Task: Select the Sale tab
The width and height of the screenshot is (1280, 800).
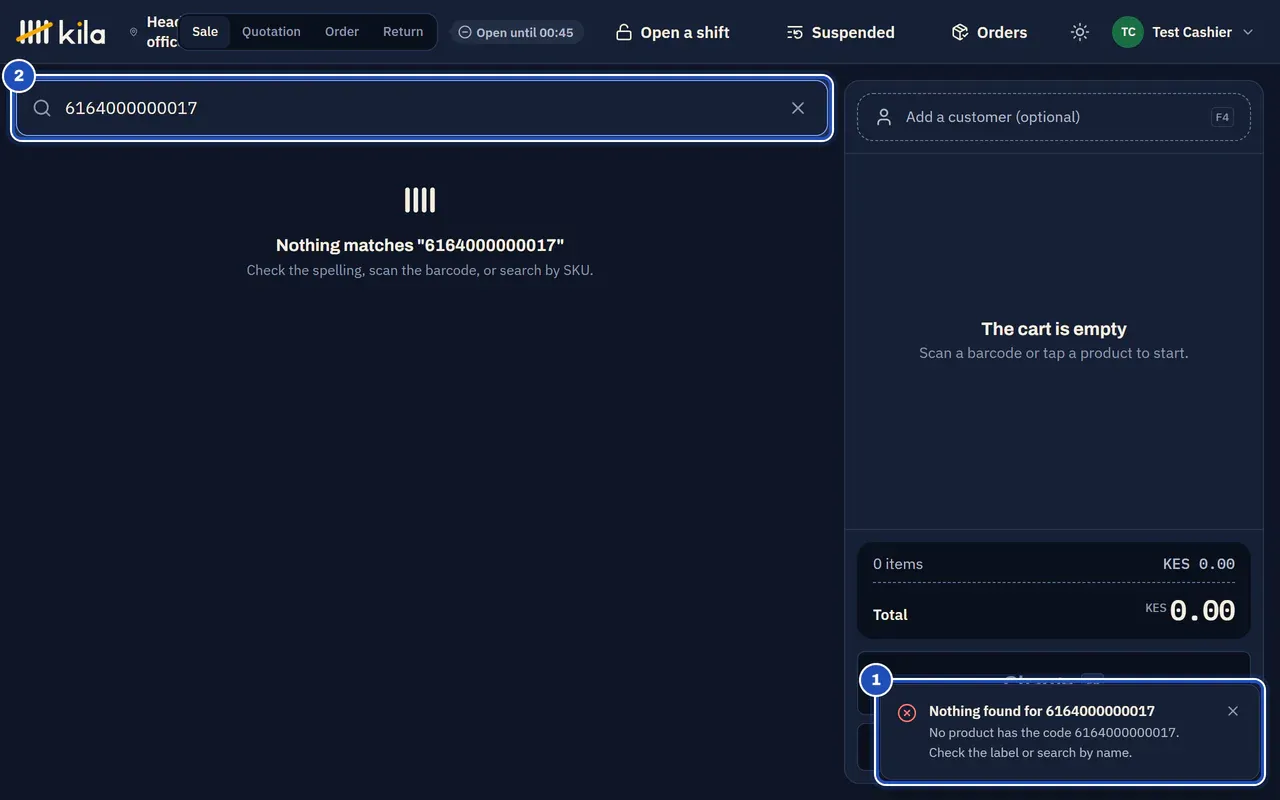Action: point(205,32)
